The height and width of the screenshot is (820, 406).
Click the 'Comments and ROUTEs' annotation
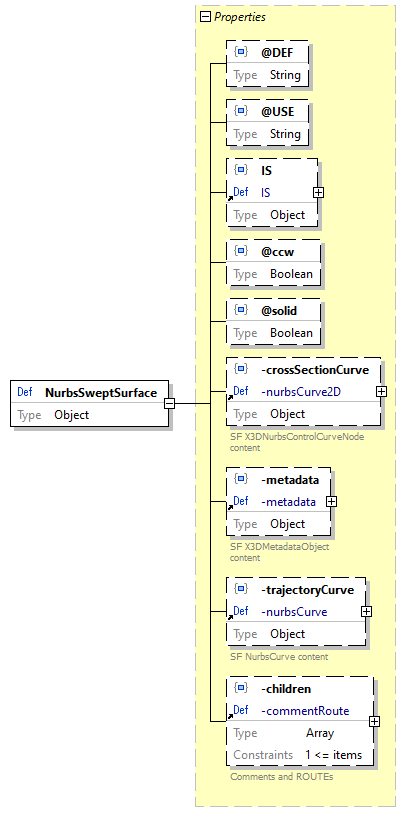[x=281, y=777]
